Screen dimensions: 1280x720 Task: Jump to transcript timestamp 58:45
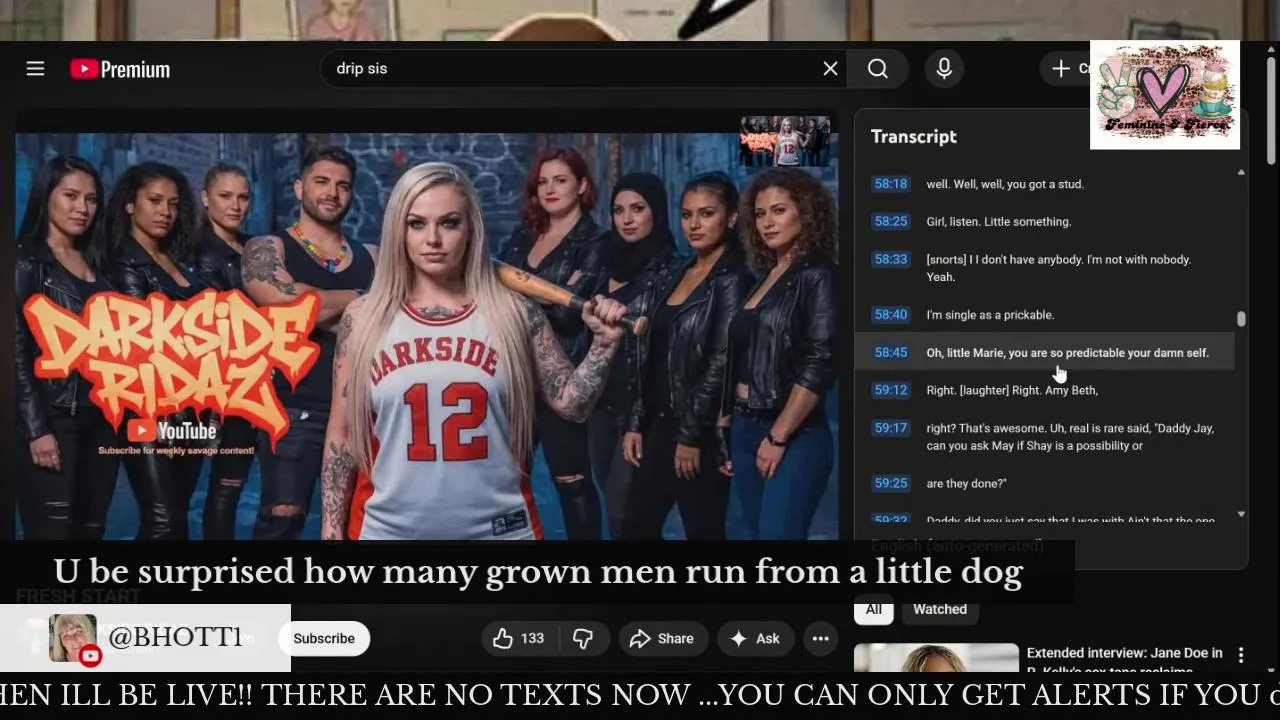point(890,352)
